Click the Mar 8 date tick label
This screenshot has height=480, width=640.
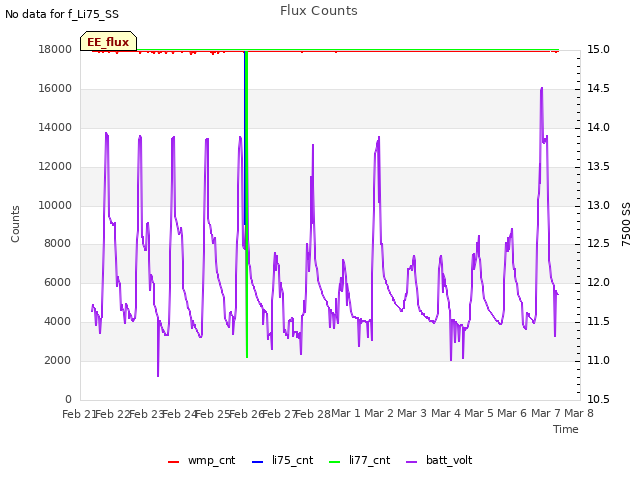pos(579,413)
